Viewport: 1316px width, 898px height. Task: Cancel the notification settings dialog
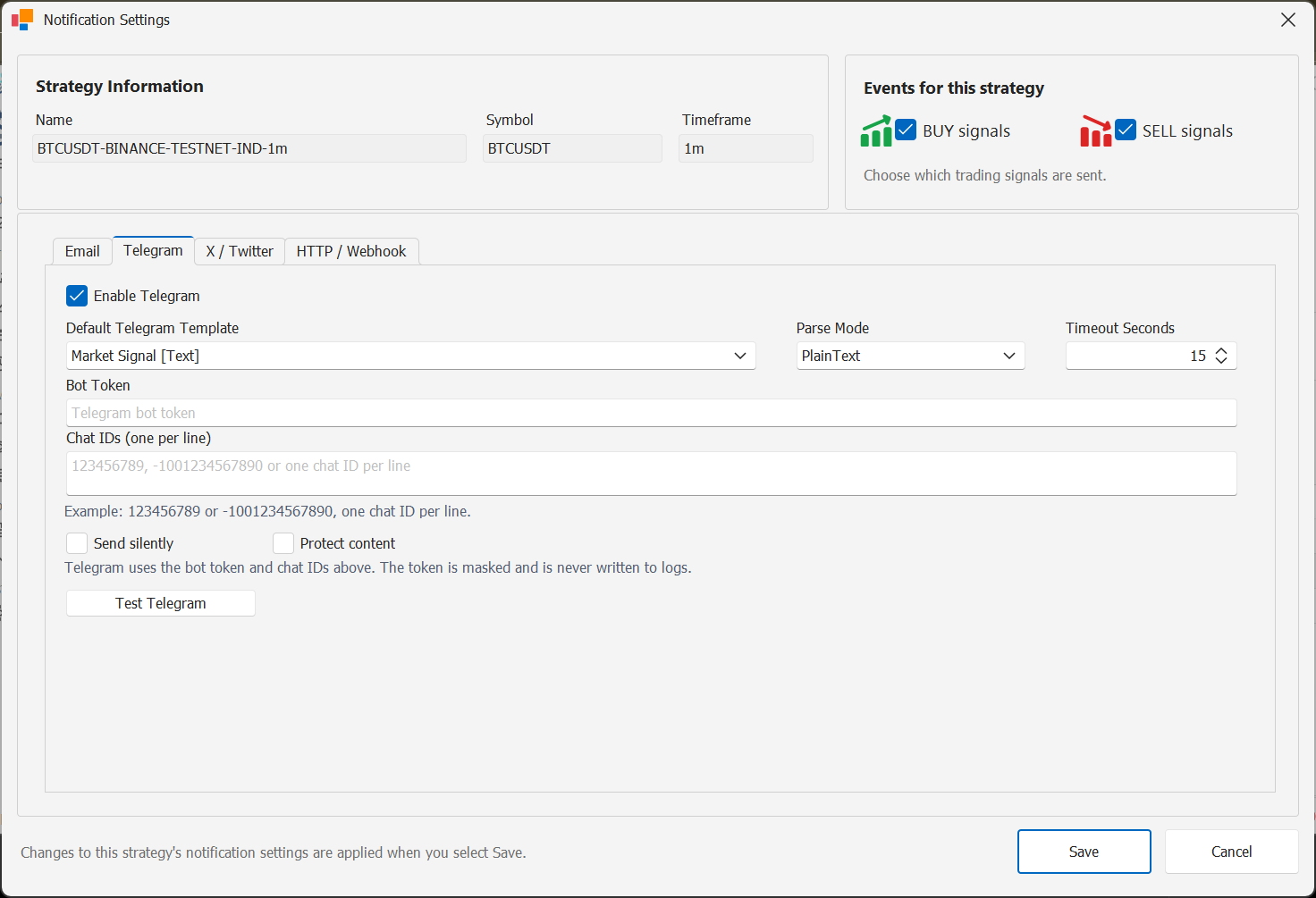1231,852
